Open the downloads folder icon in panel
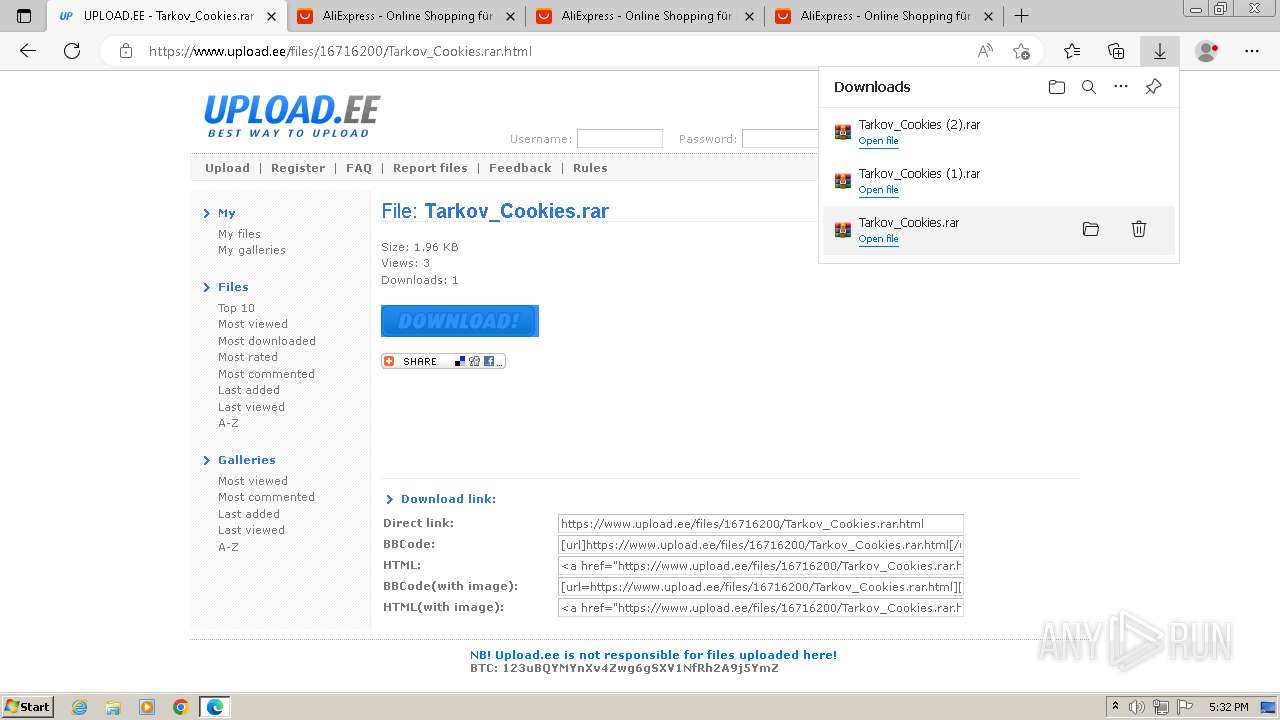The width and height of the screenshot is (1280, 720). (x=1057, y=87)
